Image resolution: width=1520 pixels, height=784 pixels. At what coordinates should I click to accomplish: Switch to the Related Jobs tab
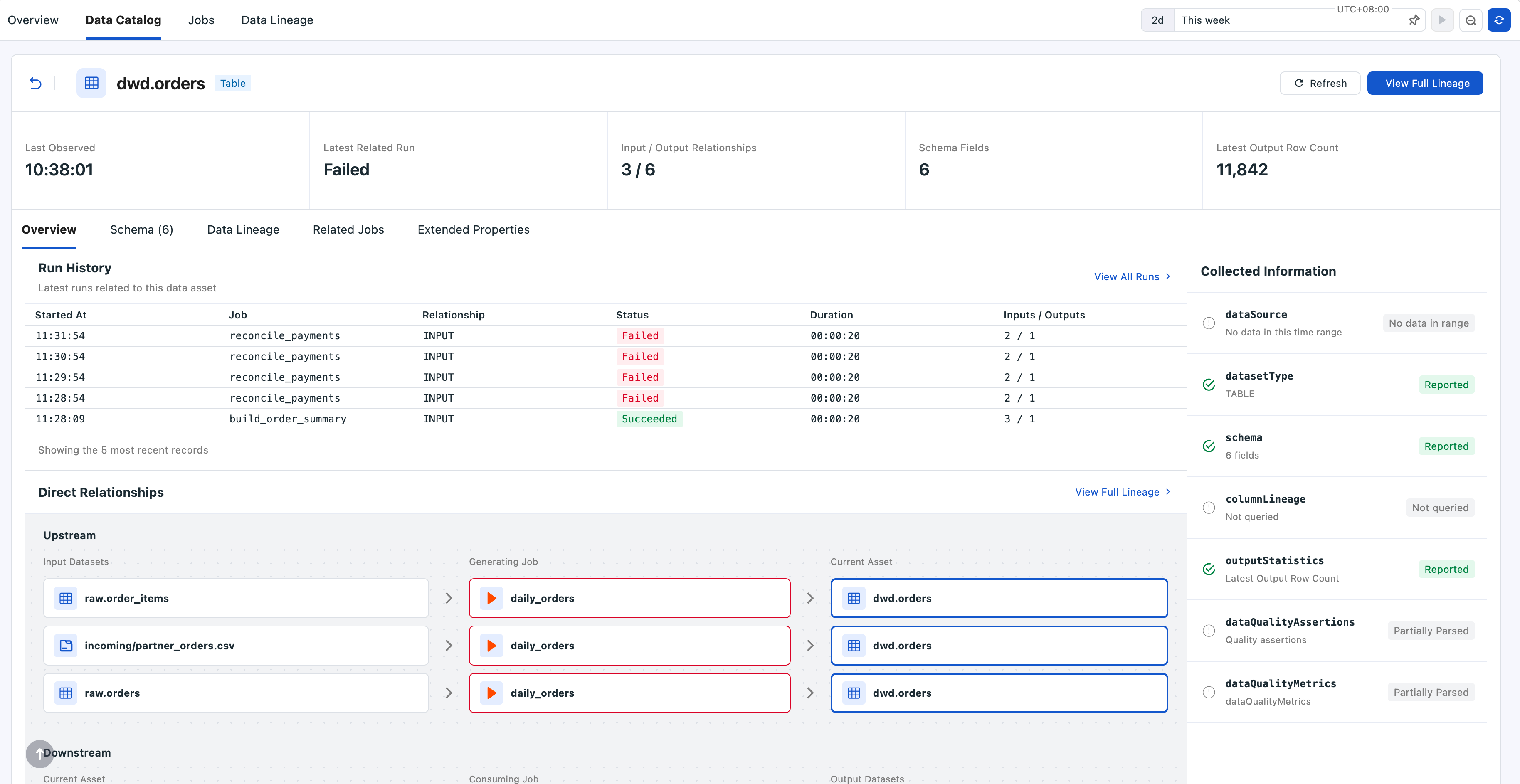coord(348,229)
